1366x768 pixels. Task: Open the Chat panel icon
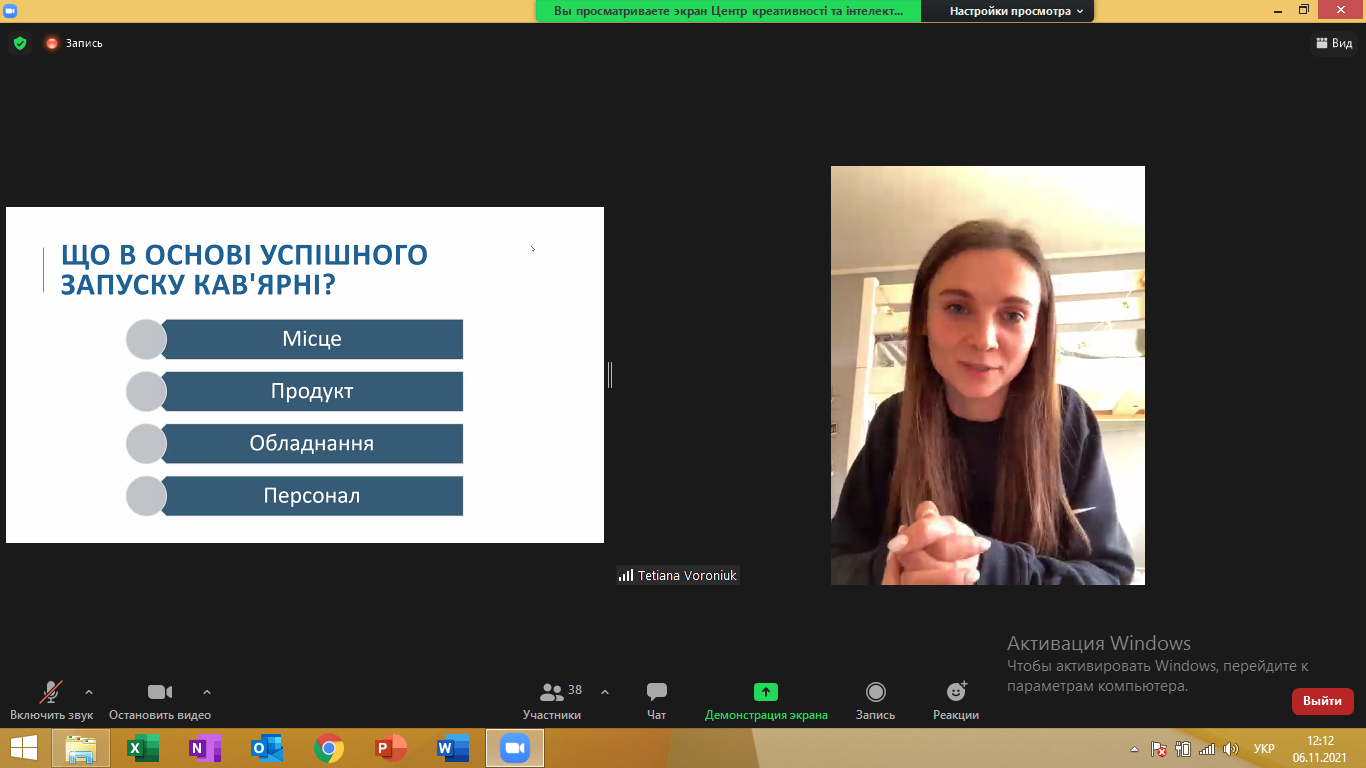tap(656, 692)
